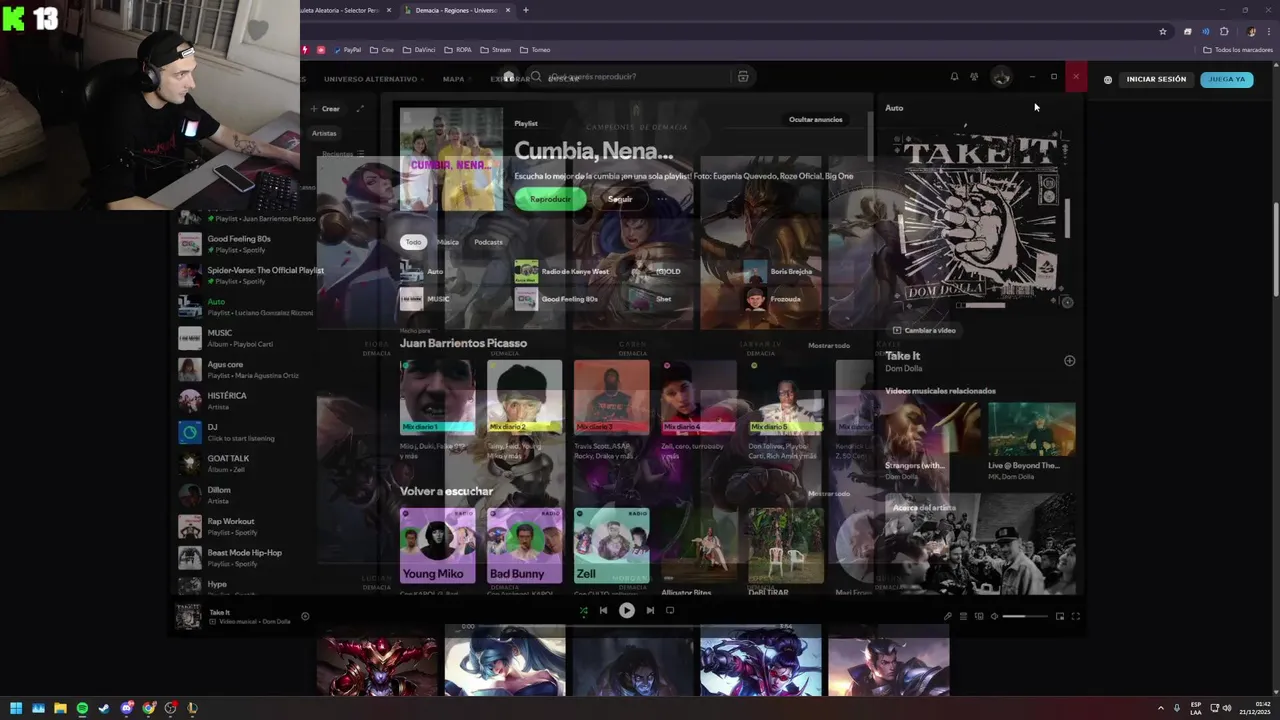The image size is (1280, 720).
Task: Mute with the volume speaker icon
Action: tap(994, 616)
